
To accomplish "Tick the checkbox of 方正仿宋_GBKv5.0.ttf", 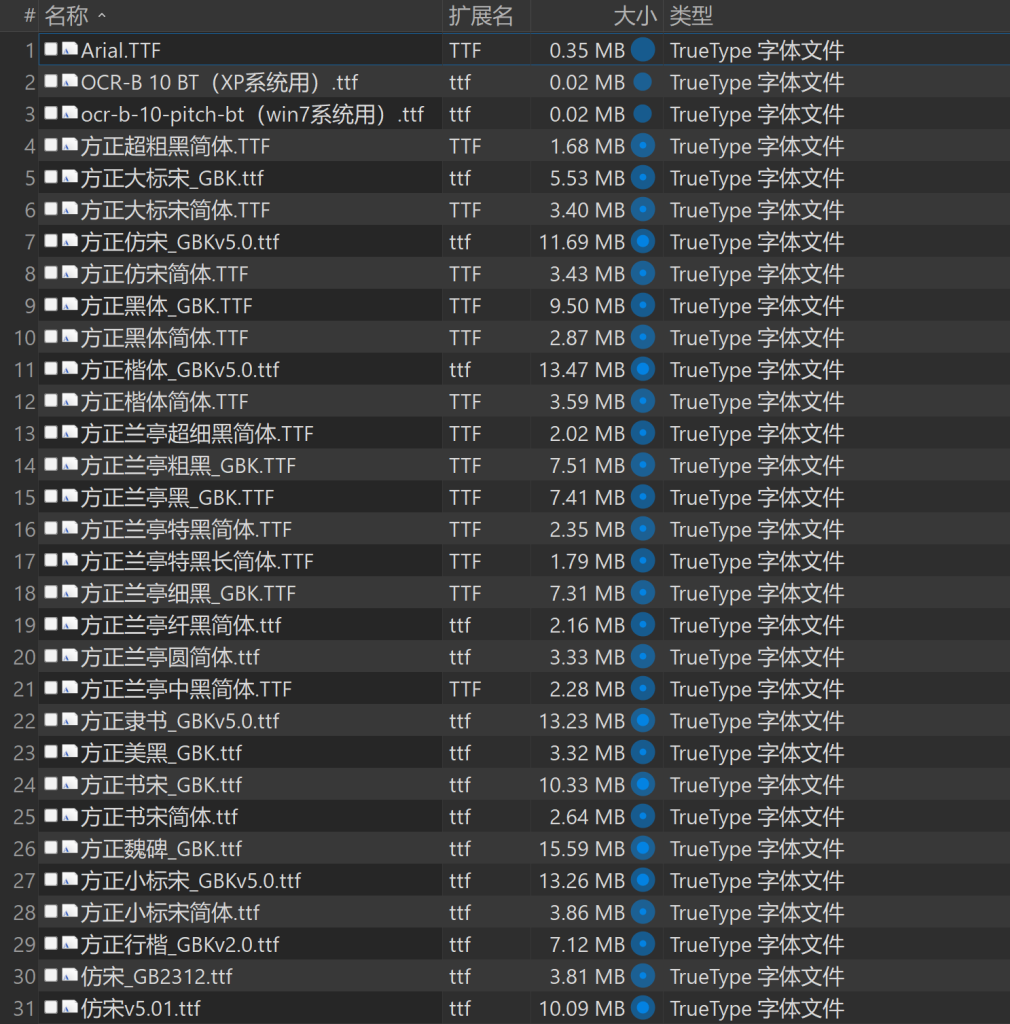I will (51, 241).
